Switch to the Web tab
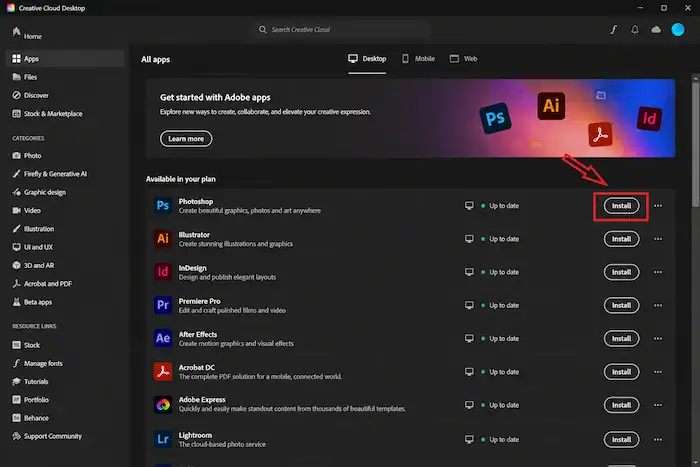The image size is (700, 467). coord(463,58)
